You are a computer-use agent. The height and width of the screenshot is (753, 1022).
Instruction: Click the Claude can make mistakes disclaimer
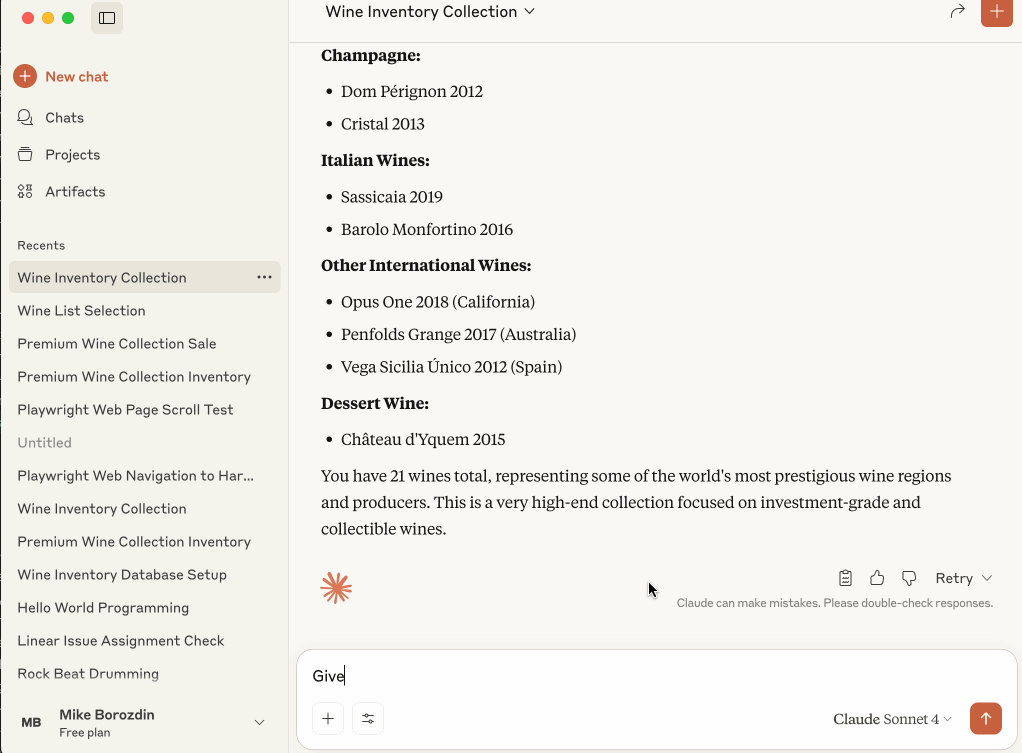[835, 603]
